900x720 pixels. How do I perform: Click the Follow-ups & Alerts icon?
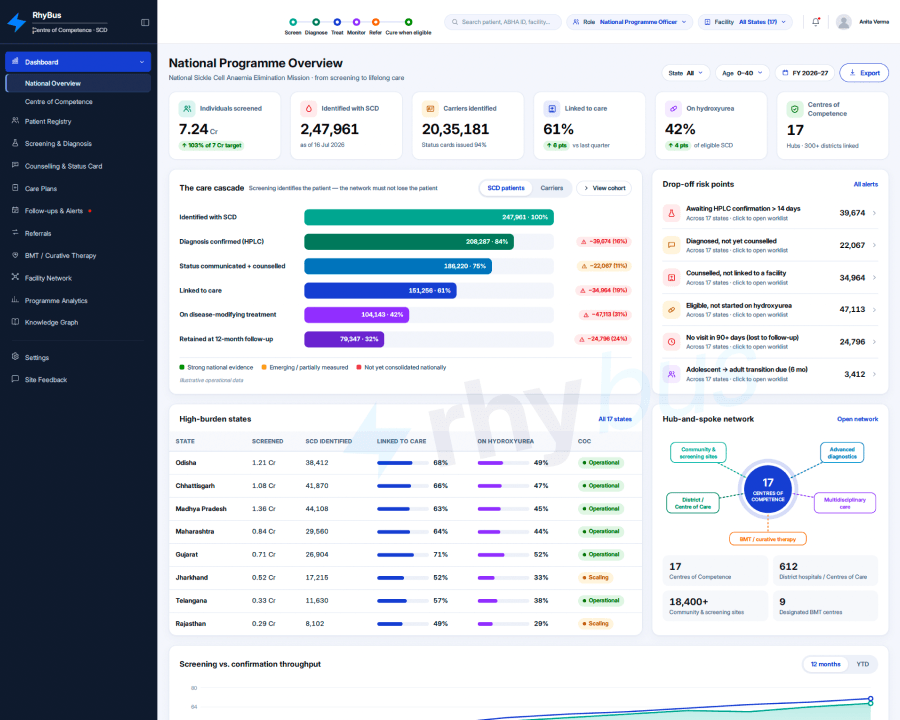15,211
